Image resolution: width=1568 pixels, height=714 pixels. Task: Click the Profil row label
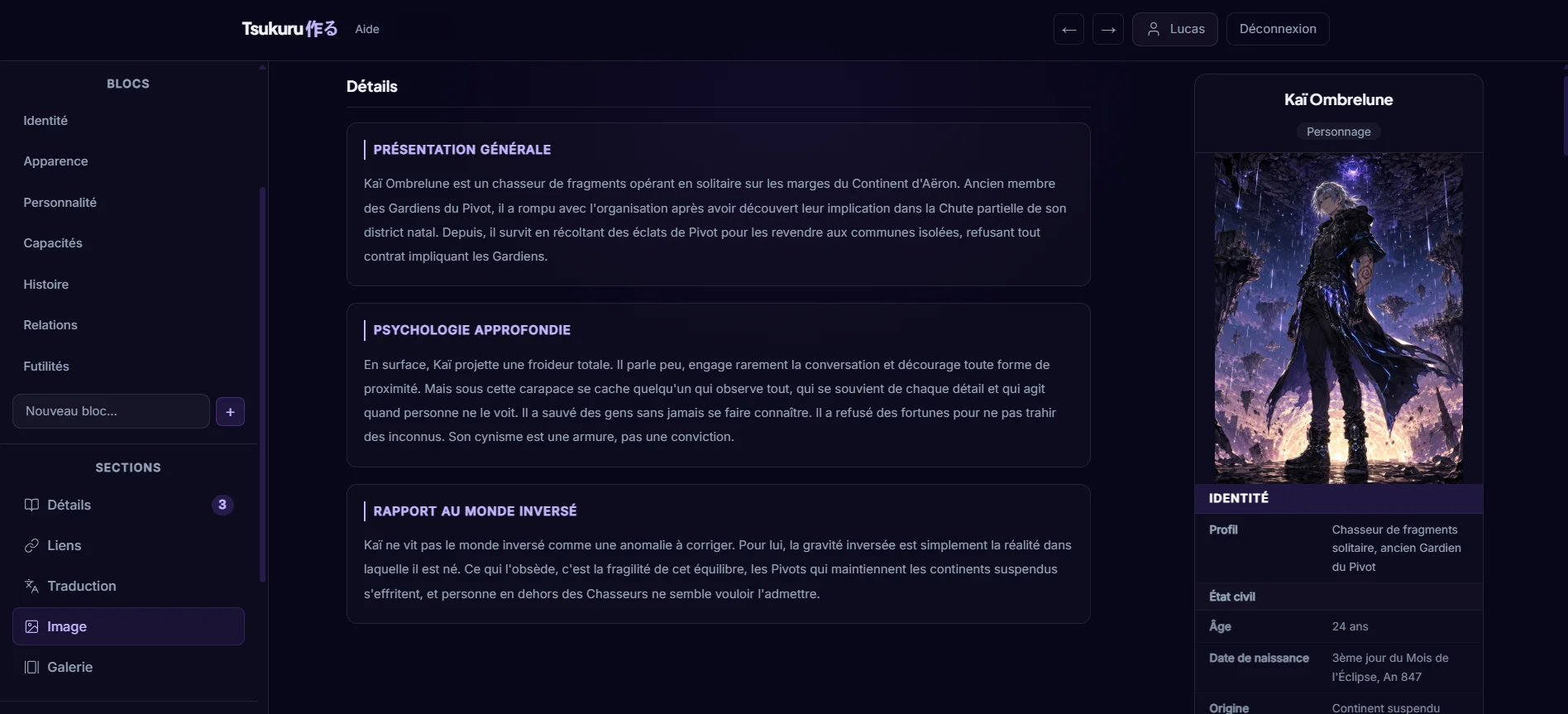pyautogui.click(x=1223, y=530)
